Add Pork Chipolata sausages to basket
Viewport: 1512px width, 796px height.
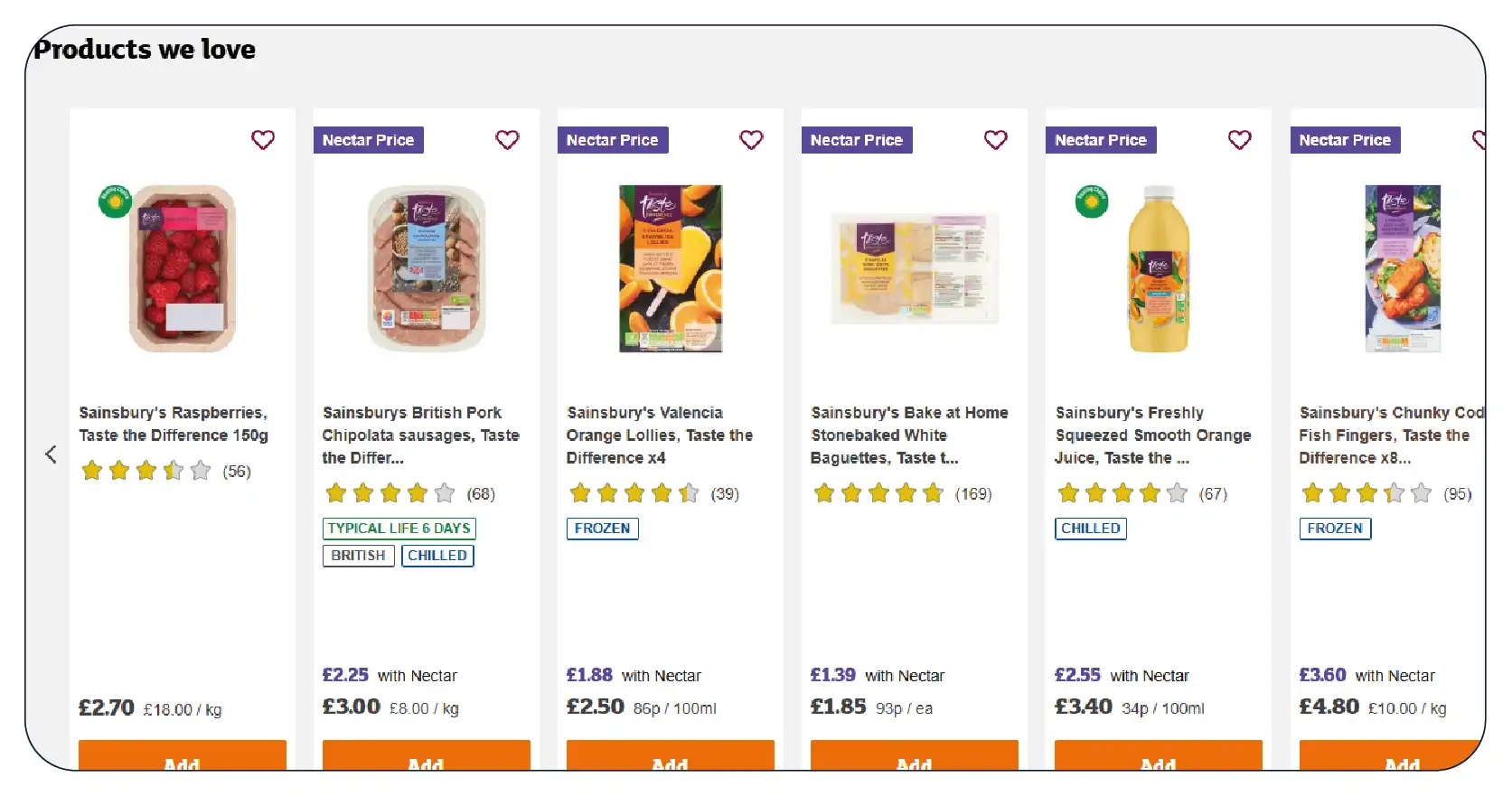[427, 757]
